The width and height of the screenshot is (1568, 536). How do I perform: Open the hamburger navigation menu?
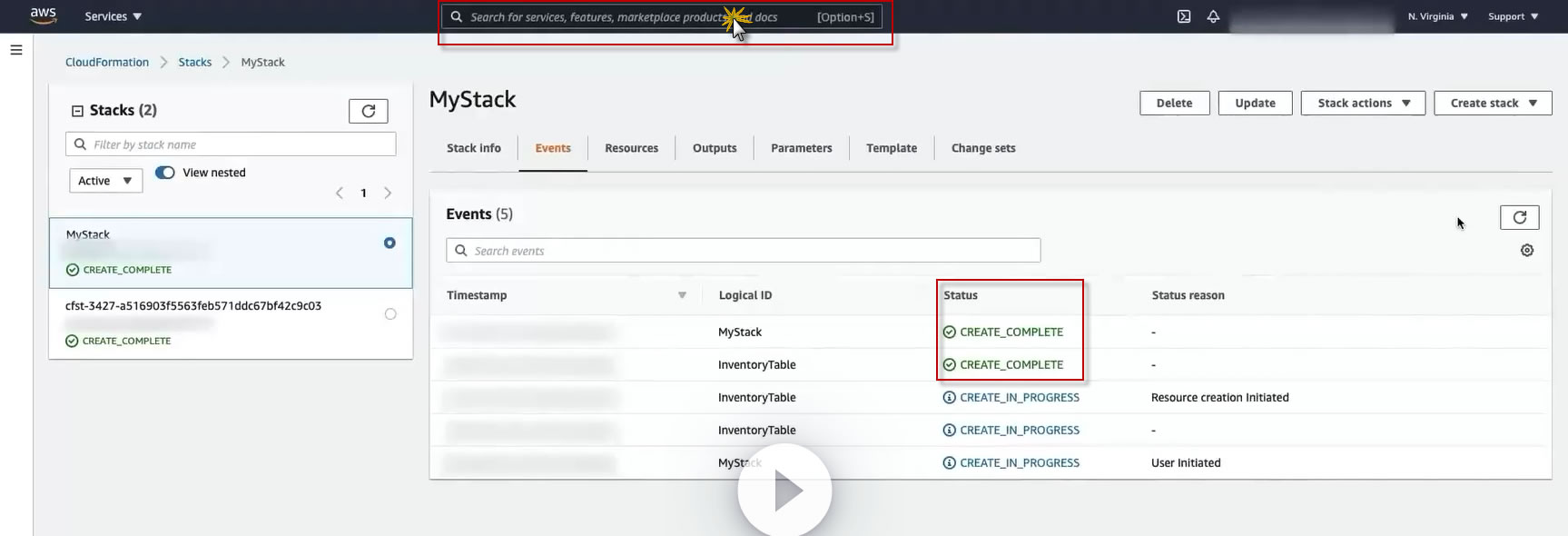[x=16, y=50]
